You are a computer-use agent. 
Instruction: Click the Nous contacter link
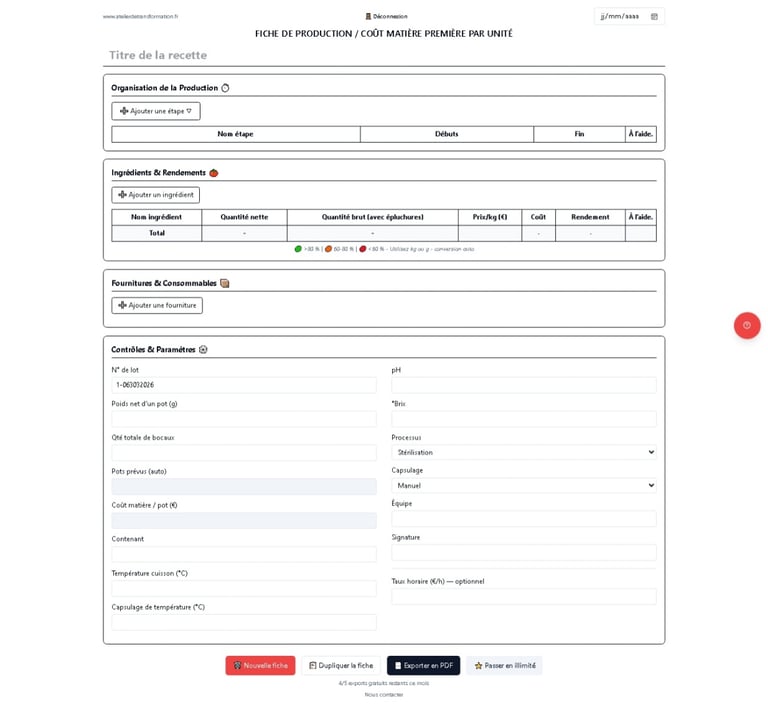tap(384, 695)
